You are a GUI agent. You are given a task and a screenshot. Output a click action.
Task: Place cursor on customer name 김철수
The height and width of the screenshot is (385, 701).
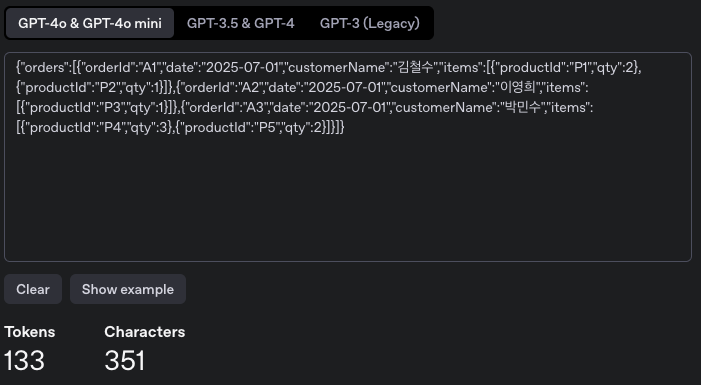(x=416, y=68)
